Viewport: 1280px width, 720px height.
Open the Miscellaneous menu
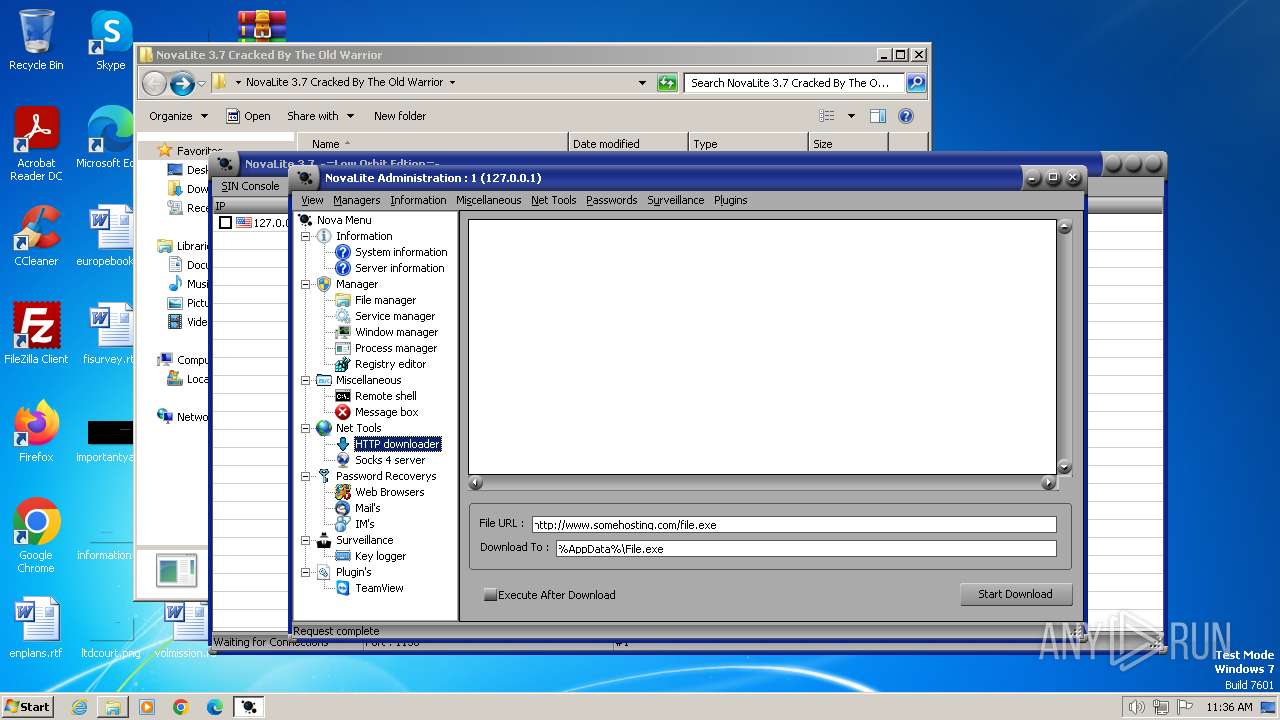488,200
